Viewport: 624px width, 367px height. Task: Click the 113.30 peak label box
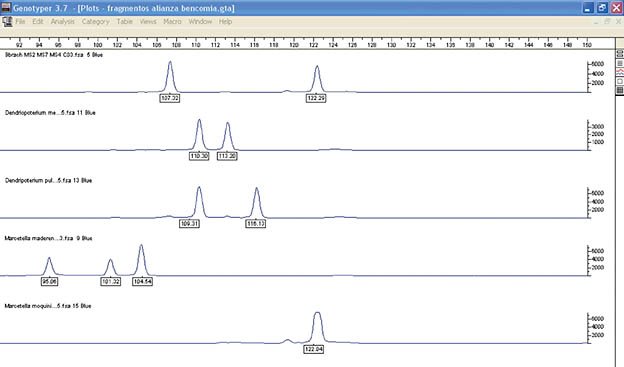click(x=227, y=156)
